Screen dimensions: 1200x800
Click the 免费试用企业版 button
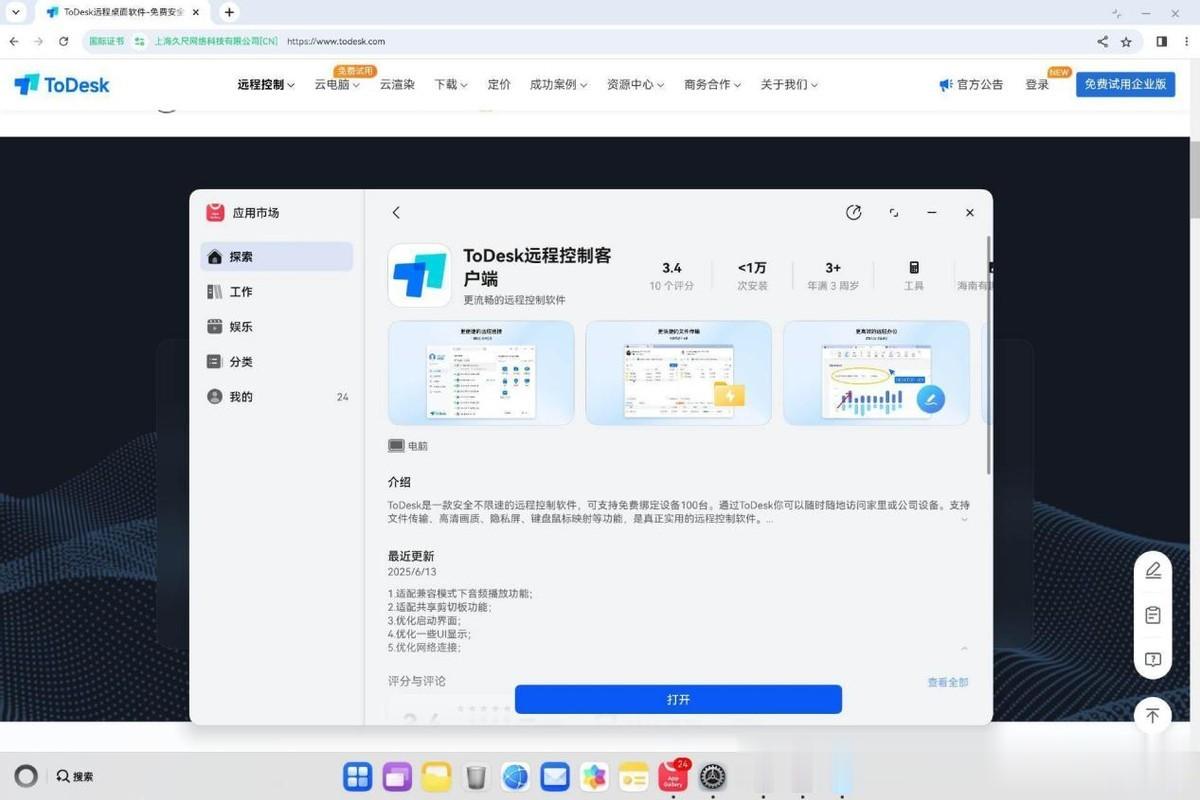(1125, 84)
